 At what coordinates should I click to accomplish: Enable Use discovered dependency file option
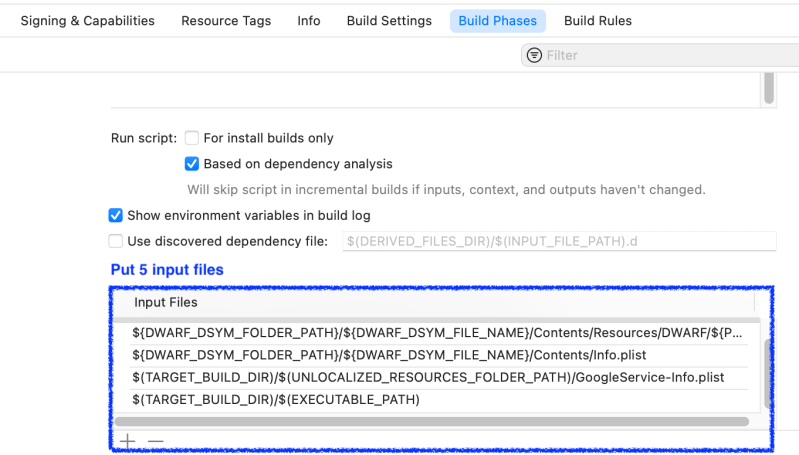click(116, 241)
